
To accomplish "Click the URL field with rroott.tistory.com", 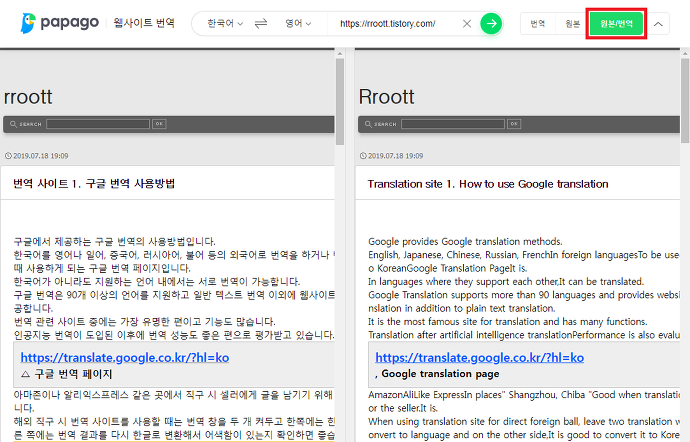I will click(388, 24).
